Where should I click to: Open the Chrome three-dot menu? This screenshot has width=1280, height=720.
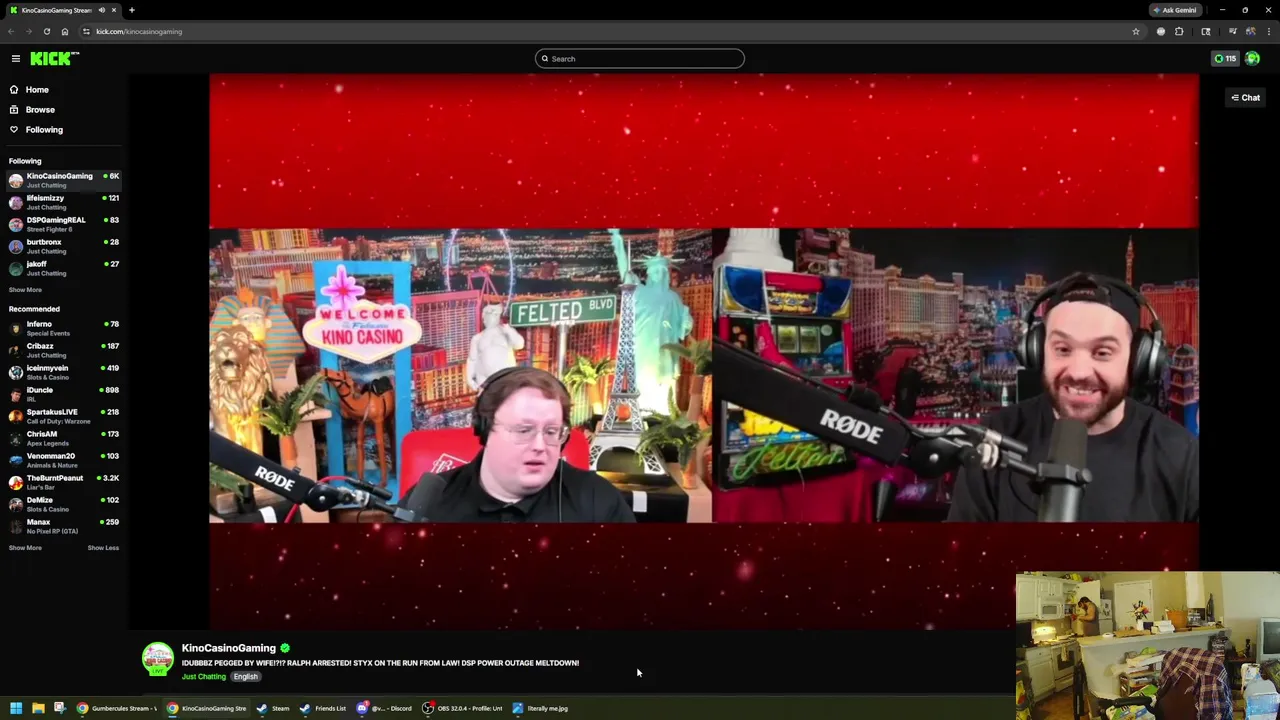1269,32
